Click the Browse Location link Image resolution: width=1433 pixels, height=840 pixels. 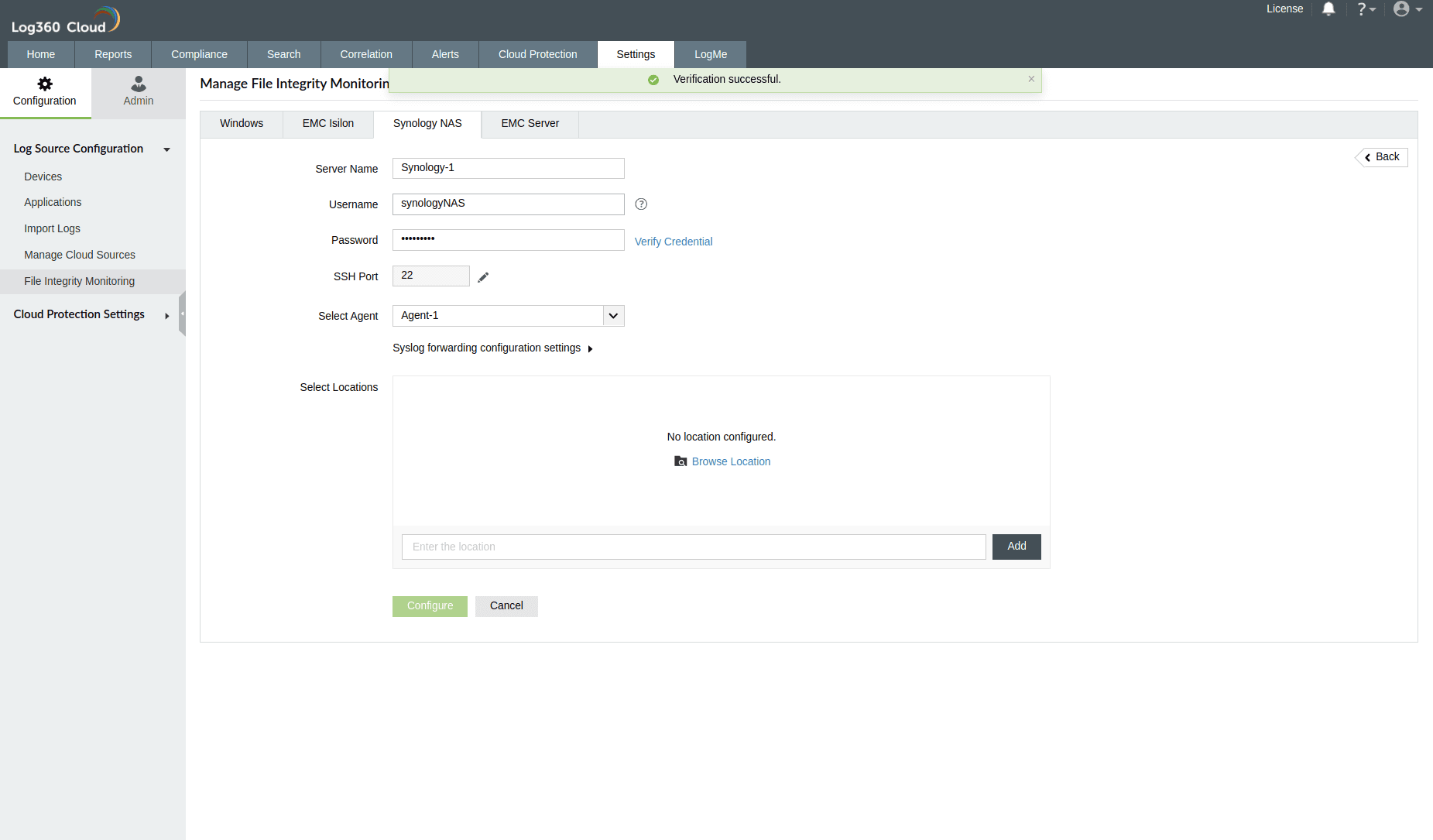(732, 461)
